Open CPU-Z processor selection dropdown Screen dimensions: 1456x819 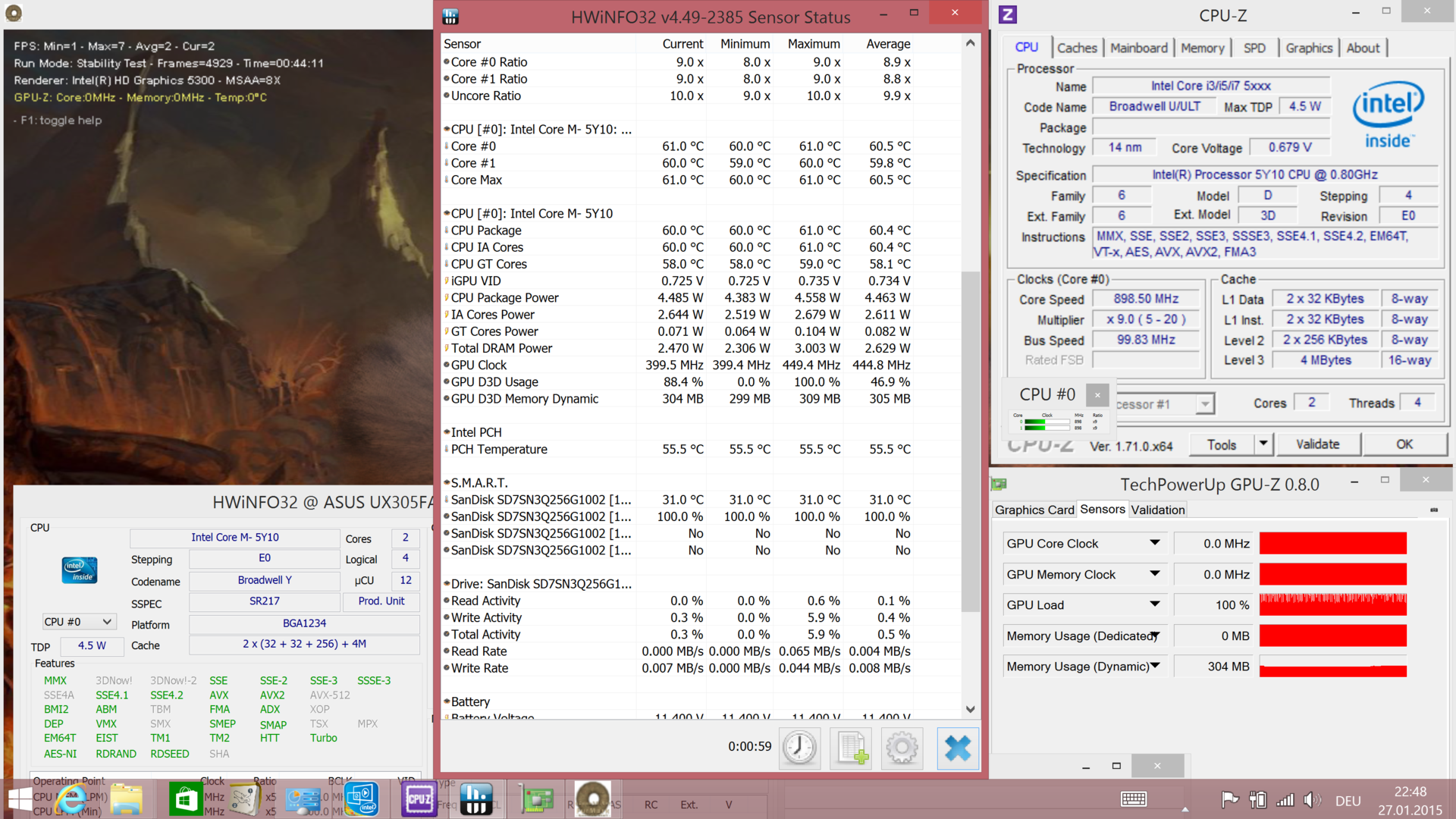point(1205,404)
